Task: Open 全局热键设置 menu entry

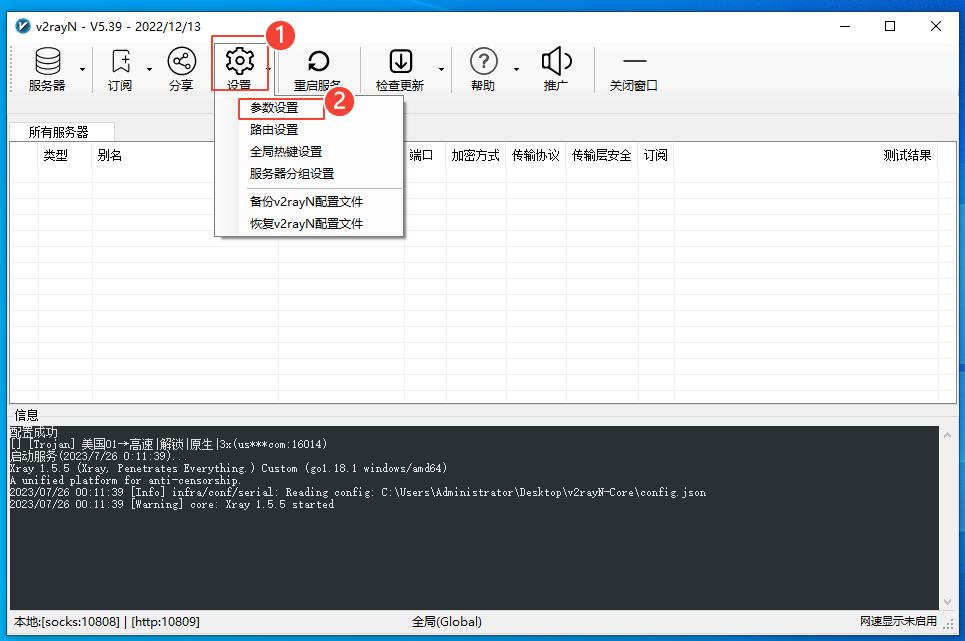Action: click(x=287, y=152)
